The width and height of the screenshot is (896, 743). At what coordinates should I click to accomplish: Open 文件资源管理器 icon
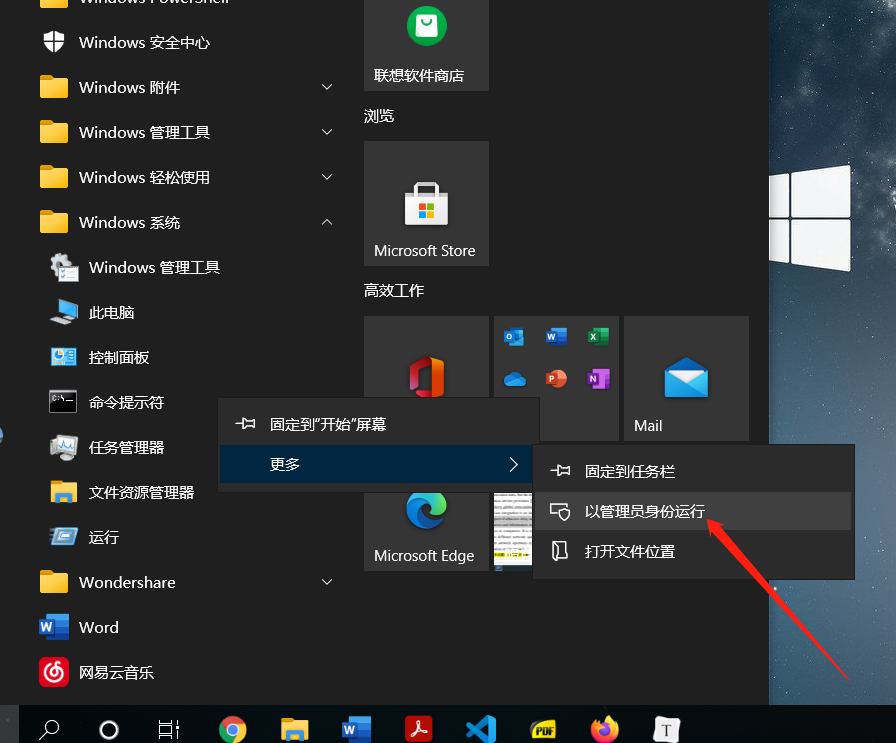tap(63, 492)
